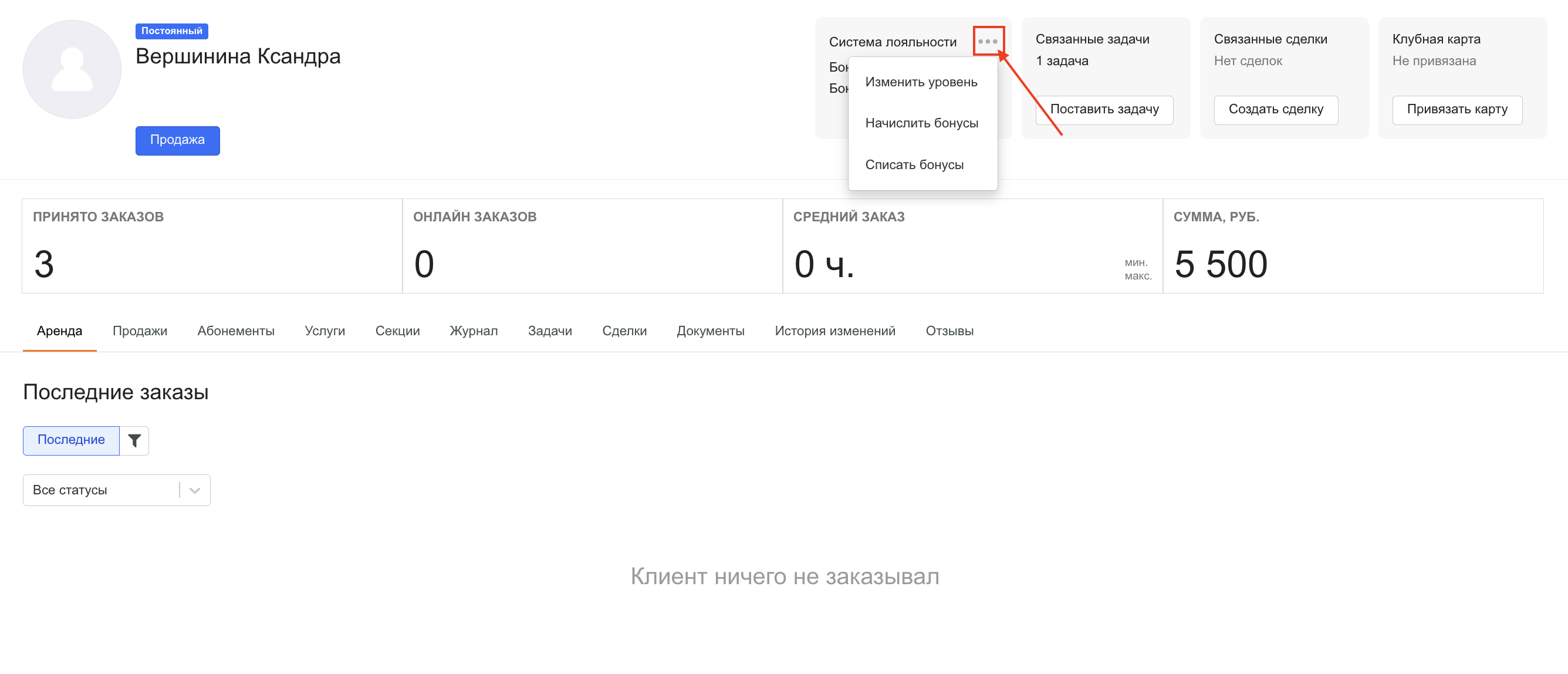Click the 'Постоянный' client status badge
This screenshot has width=1568, height=674.
(x=172, y=31)
